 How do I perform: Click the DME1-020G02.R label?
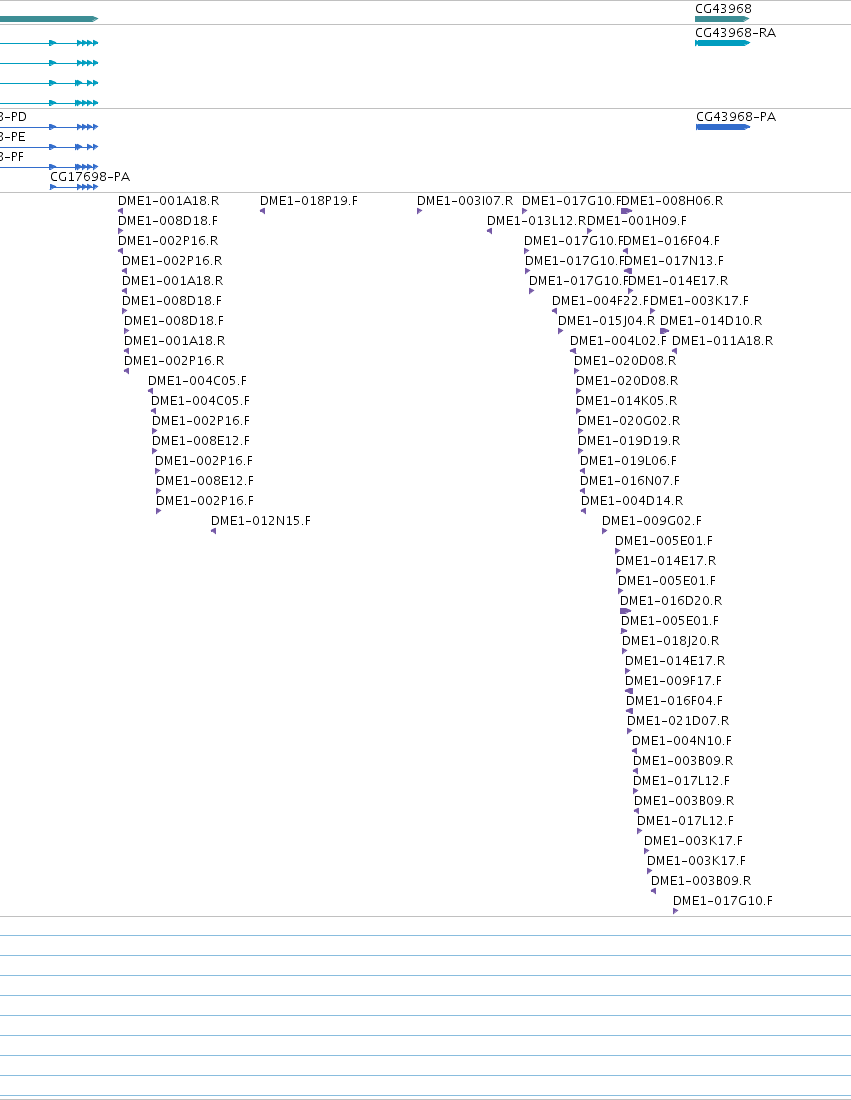[629, 421]
